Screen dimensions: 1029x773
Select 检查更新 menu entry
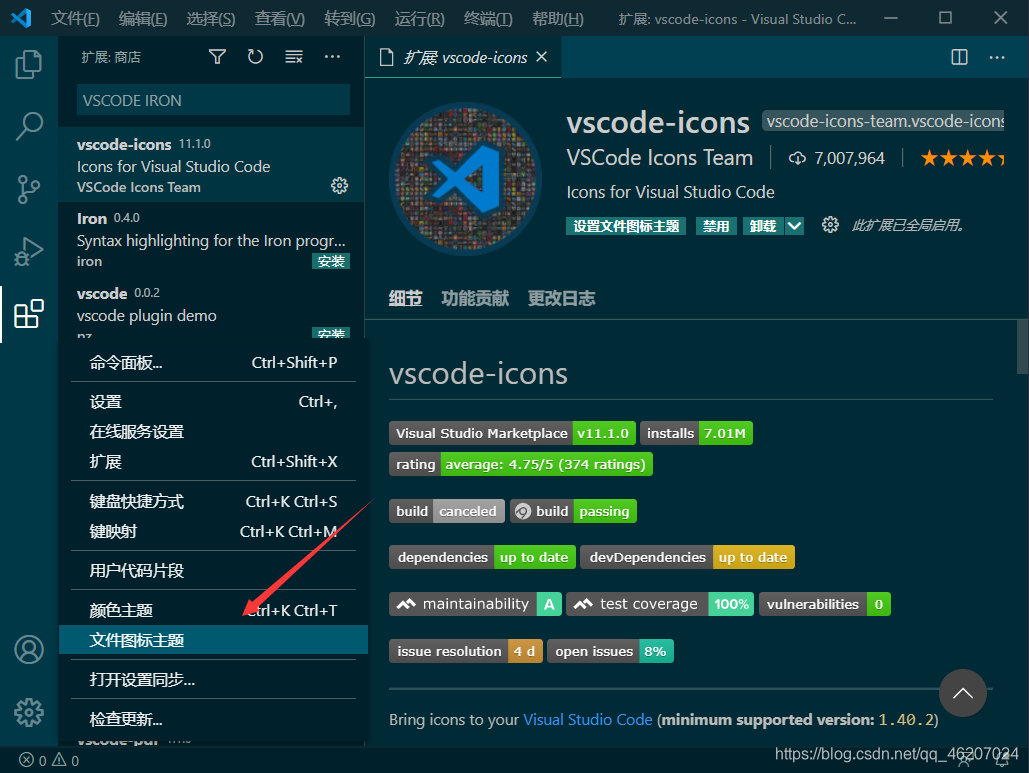tap(213, 719)
